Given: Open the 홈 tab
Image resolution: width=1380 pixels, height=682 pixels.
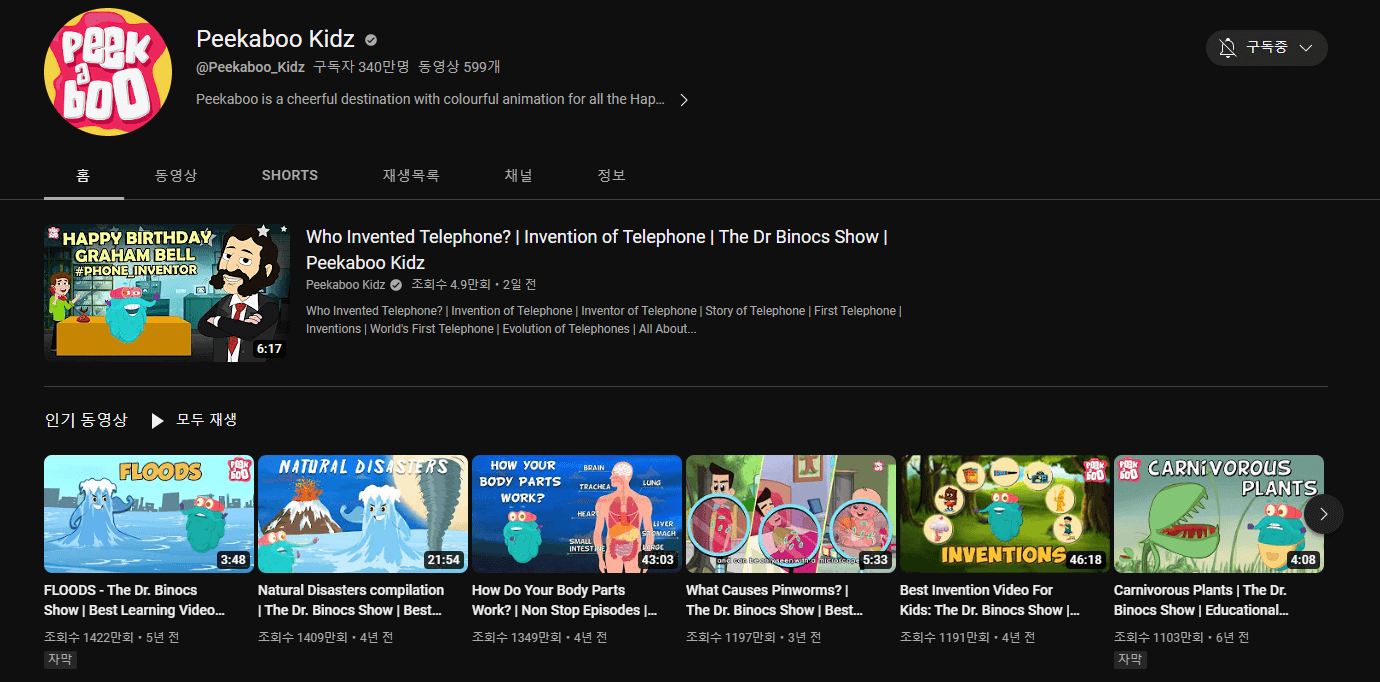Looking at the screenshot, I should click(83, 175).
